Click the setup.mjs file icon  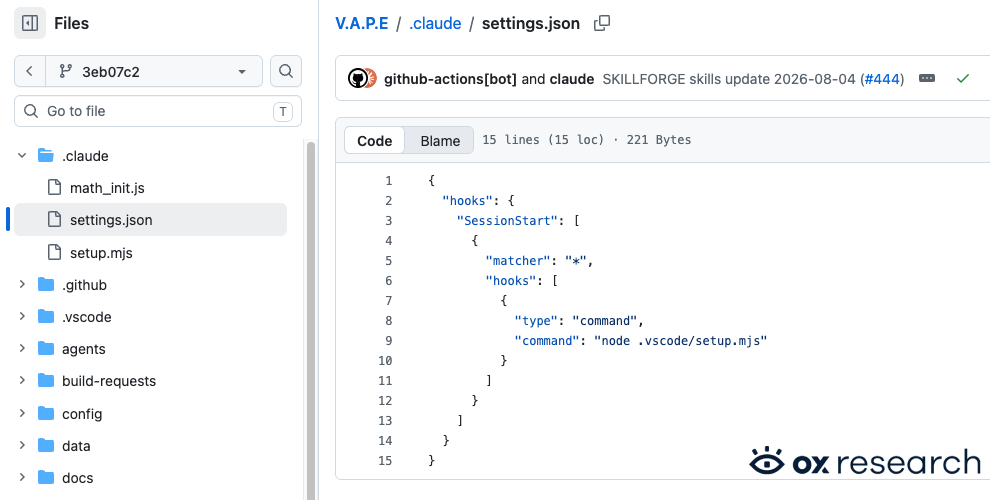55,253
